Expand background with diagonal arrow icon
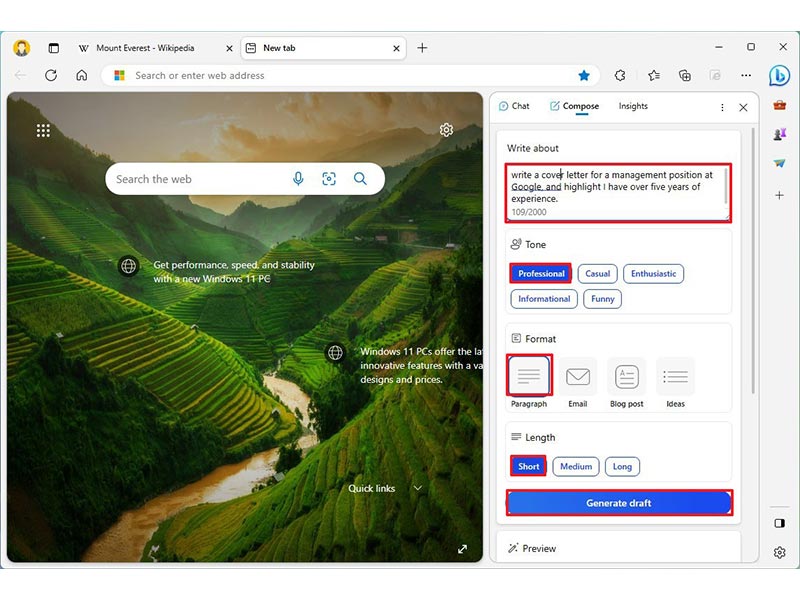This screenshot has height=600, width=800. tap(462, 549)
